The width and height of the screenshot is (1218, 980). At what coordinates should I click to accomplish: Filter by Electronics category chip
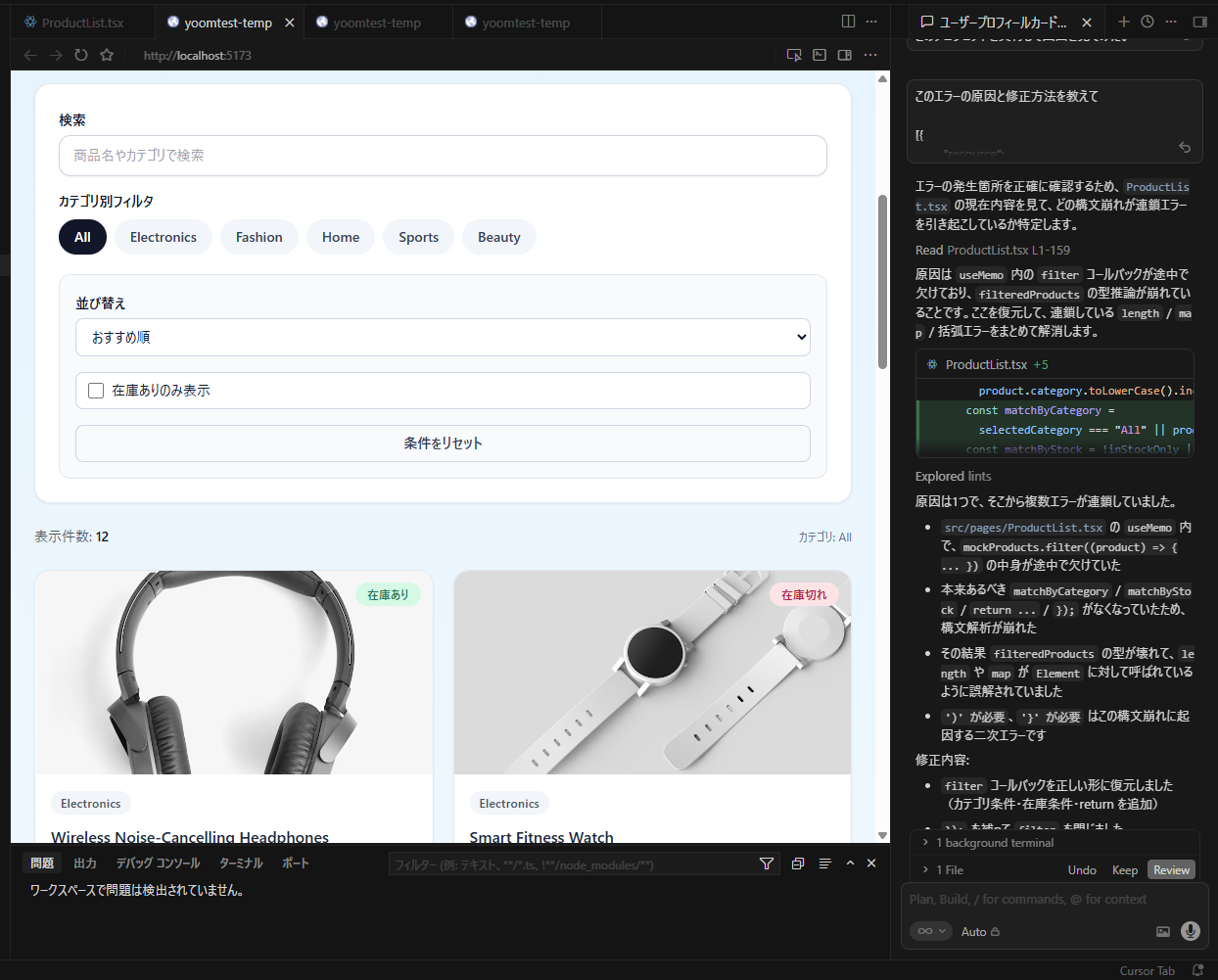coord(164,237)
